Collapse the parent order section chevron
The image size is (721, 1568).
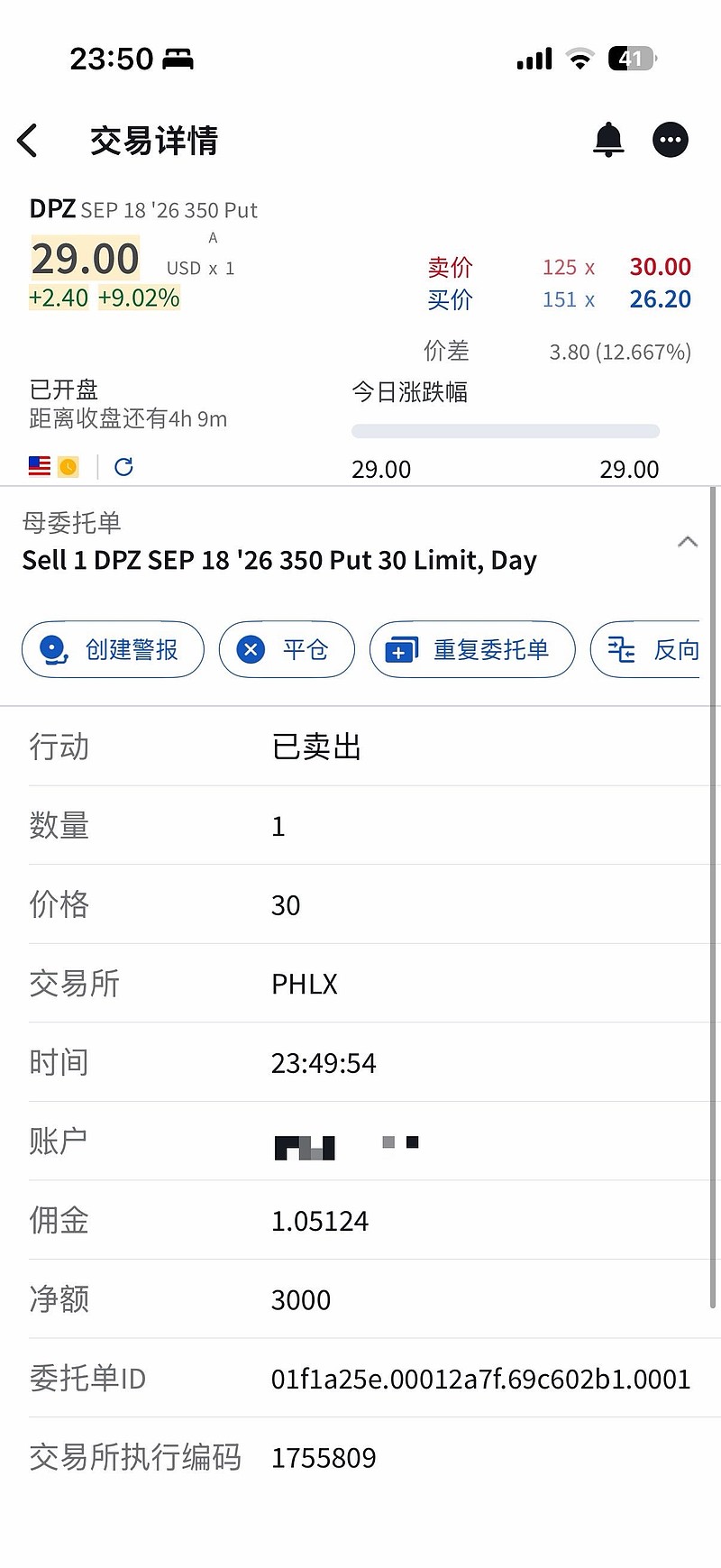687,542
